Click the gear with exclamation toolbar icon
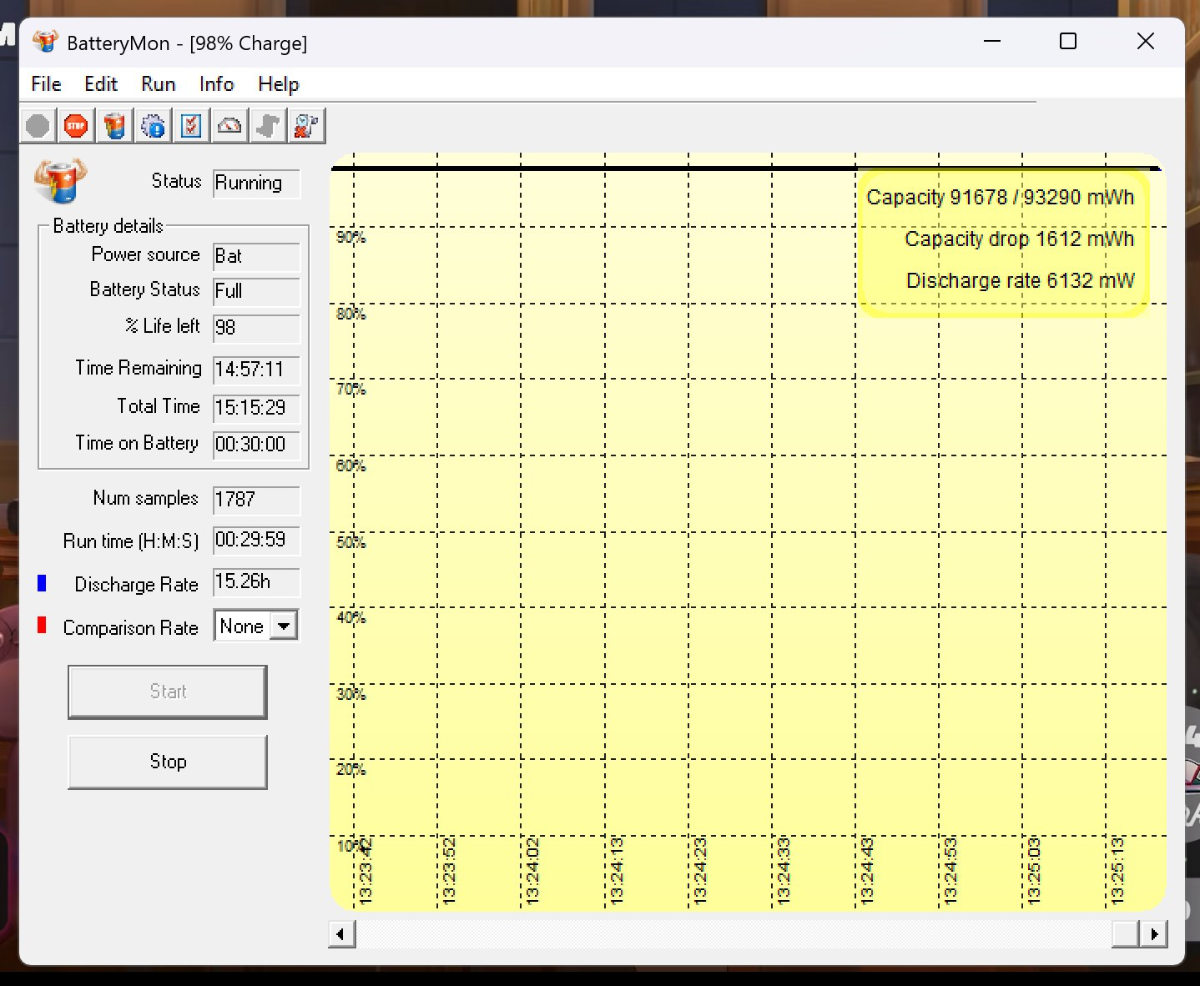The image size is (1200, 986). (153, 126)
